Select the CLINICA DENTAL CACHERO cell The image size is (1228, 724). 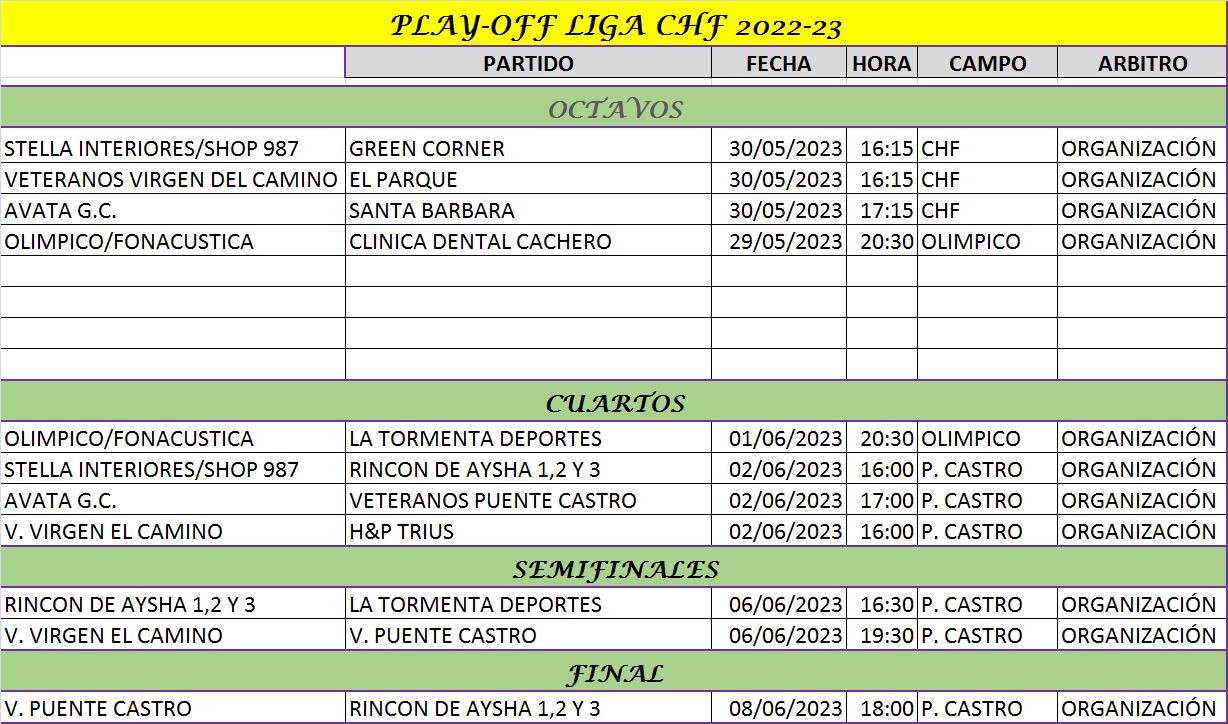pyautogui.click(x=528, y=241)
